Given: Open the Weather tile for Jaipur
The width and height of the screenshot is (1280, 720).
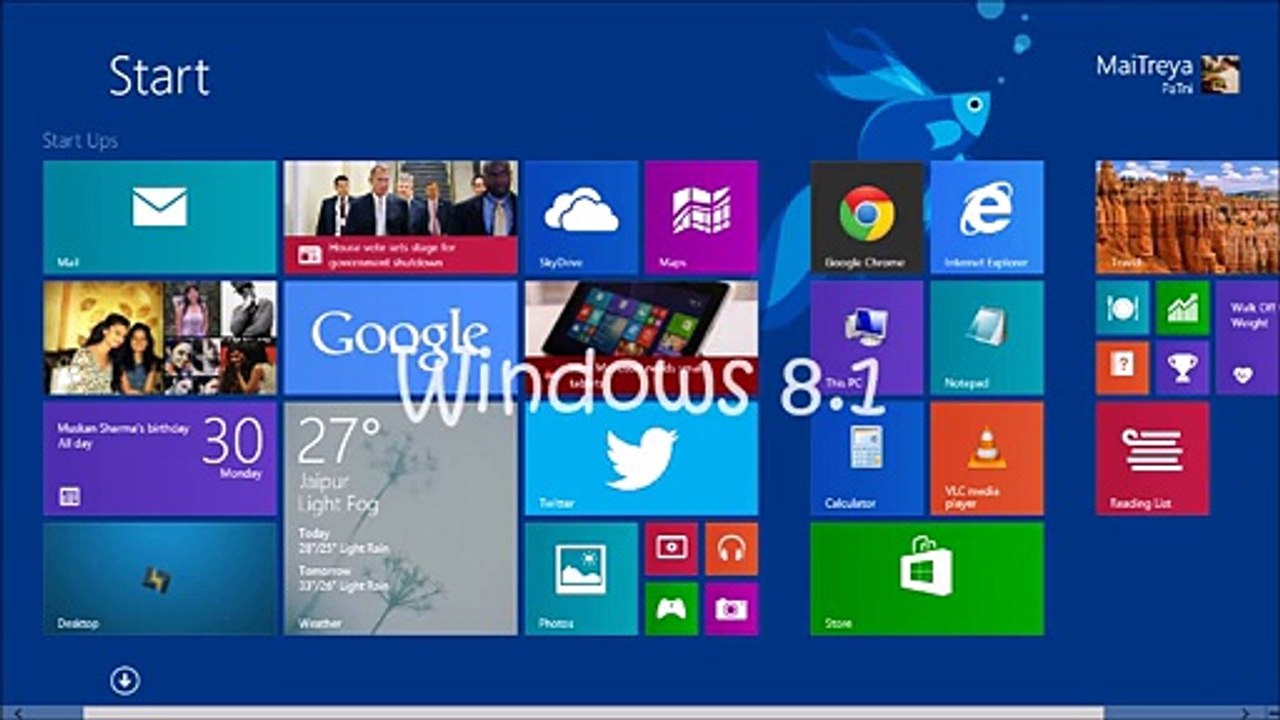Looking at the screenshot, I should [x=401, y=518].
